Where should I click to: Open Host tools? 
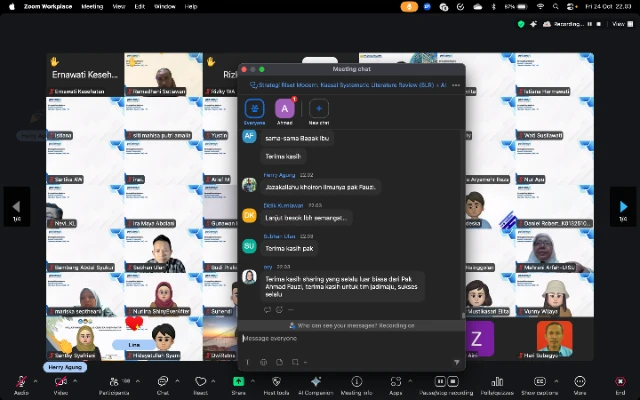[x=276, y=385]
